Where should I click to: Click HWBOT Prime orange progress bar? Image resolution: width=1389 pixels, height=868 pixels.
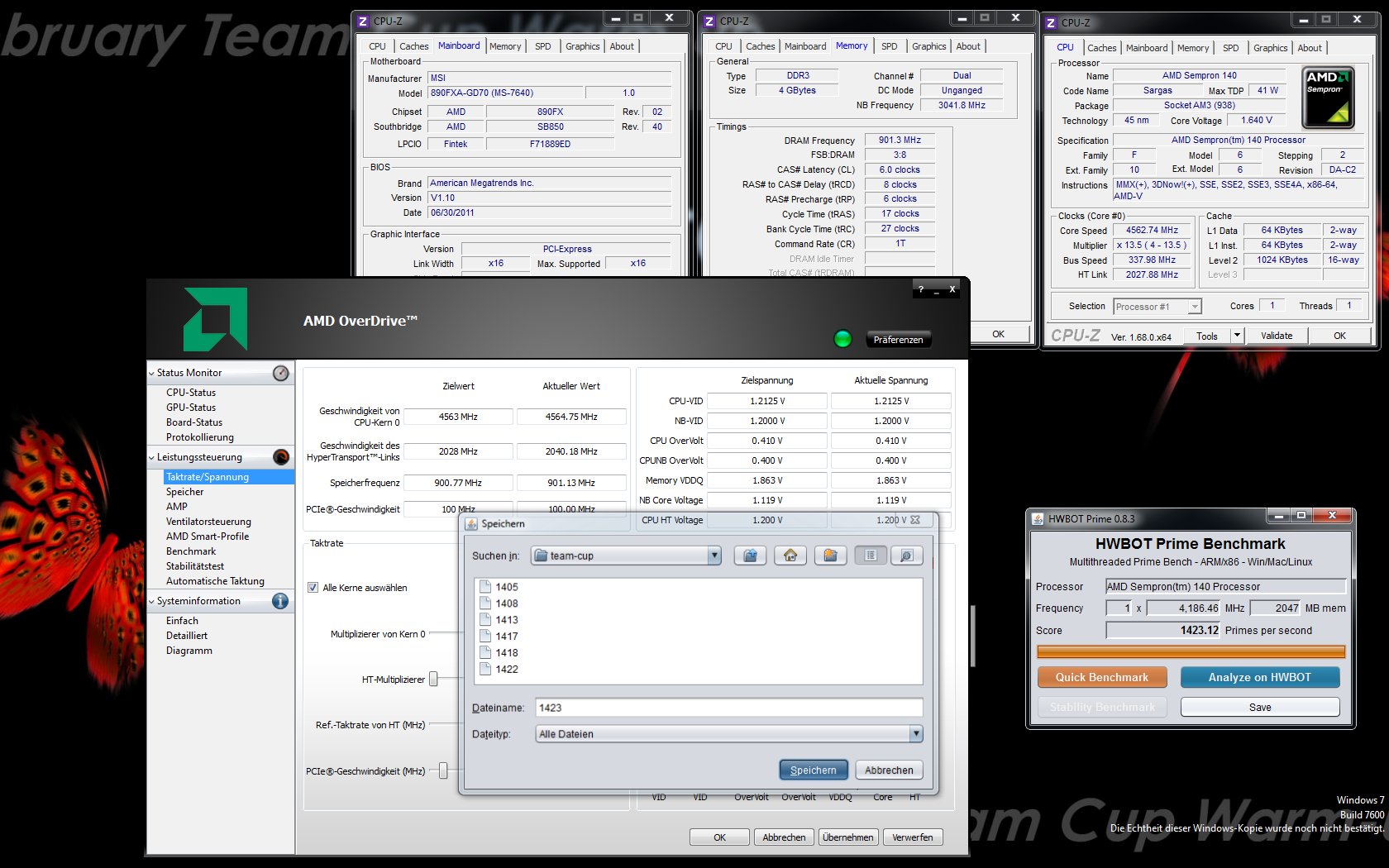coord(1191,652)
